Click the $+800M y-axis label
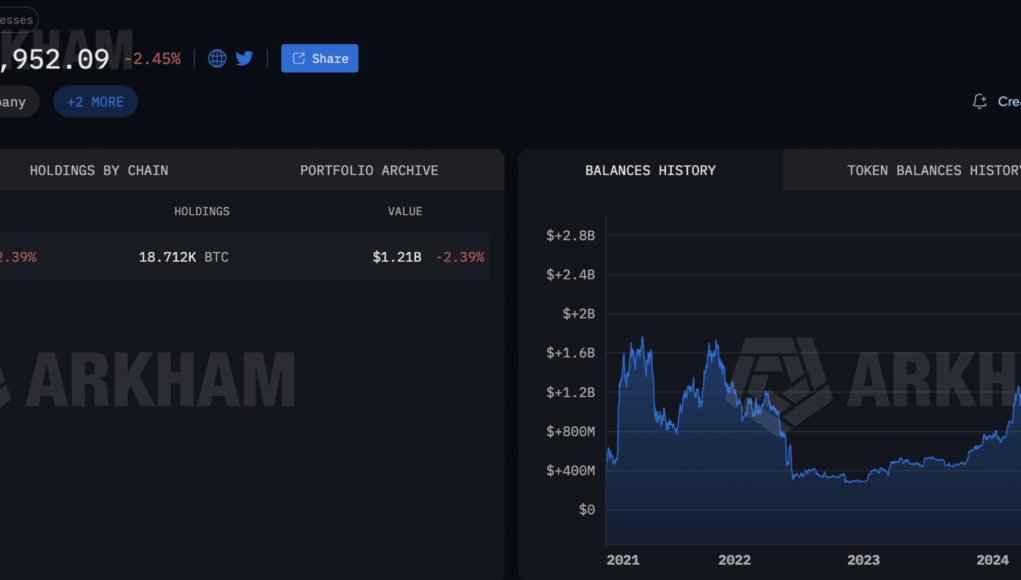 pos(570,432)
